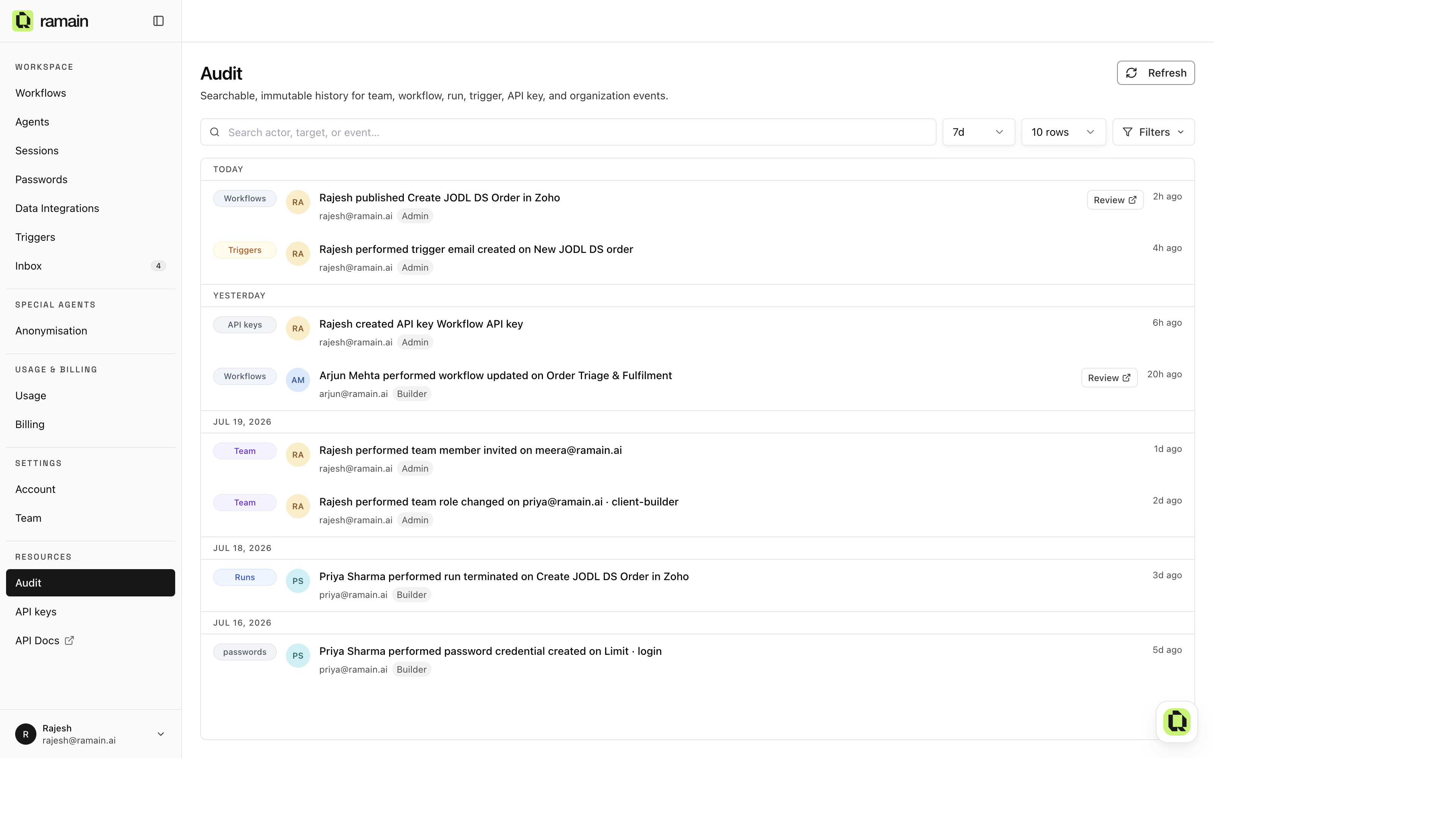This screenshot has height=819, width=1456.
Task: Click 'Rajesh created API key Workflow API key'
Action: pyautogui.click(x=421, y=324)
